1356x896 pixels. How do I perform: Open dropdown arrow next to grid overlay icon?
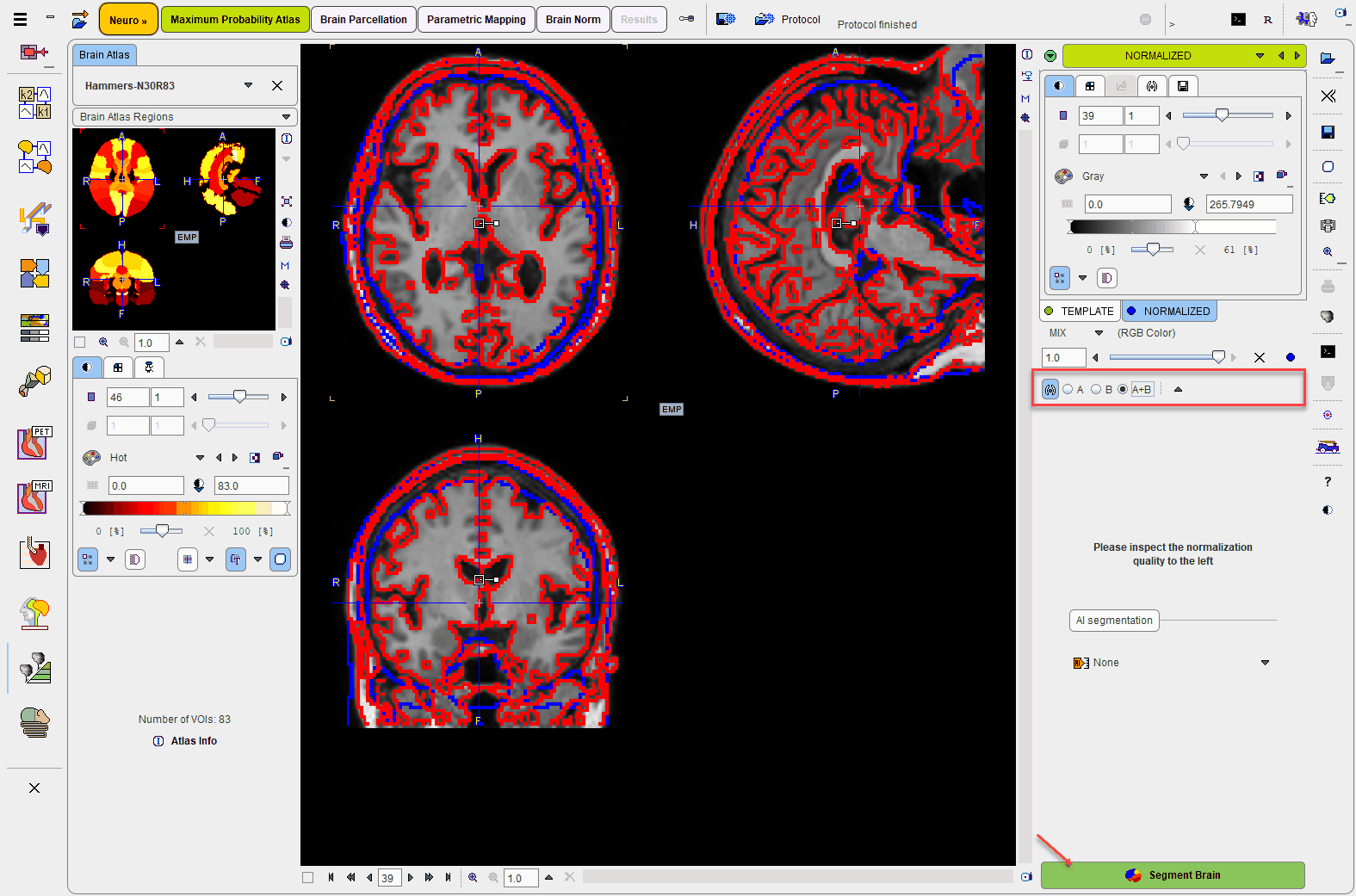pyautogui.click(x=209, y=559)
